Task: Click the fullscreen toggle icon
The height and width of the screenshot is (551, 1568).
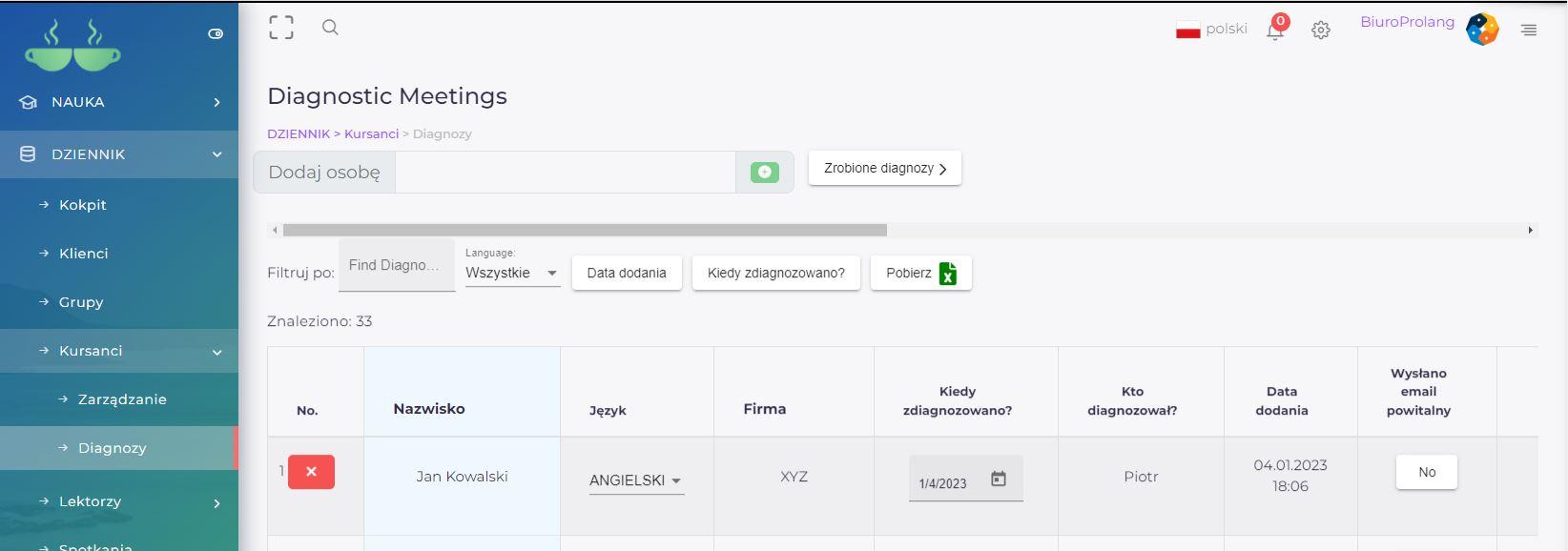Action: pos(281,28)
